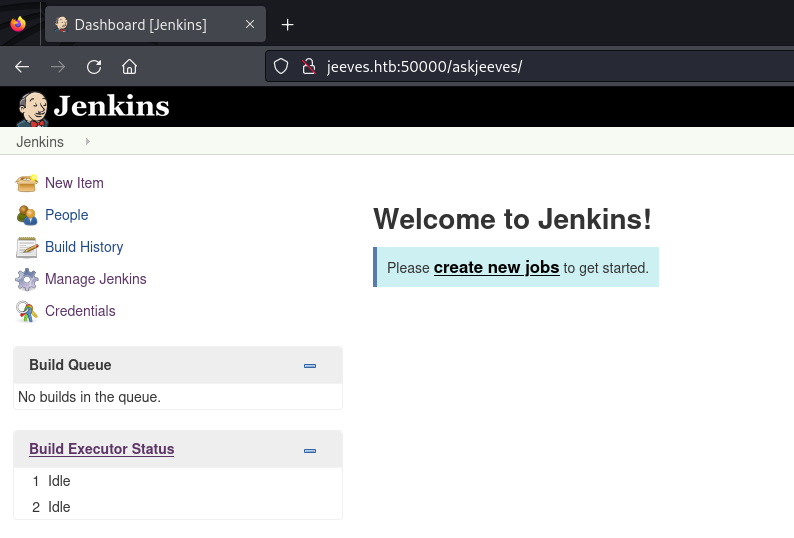
Task: Open the Jenkins breadcrumb link
Action: point(40,142)
